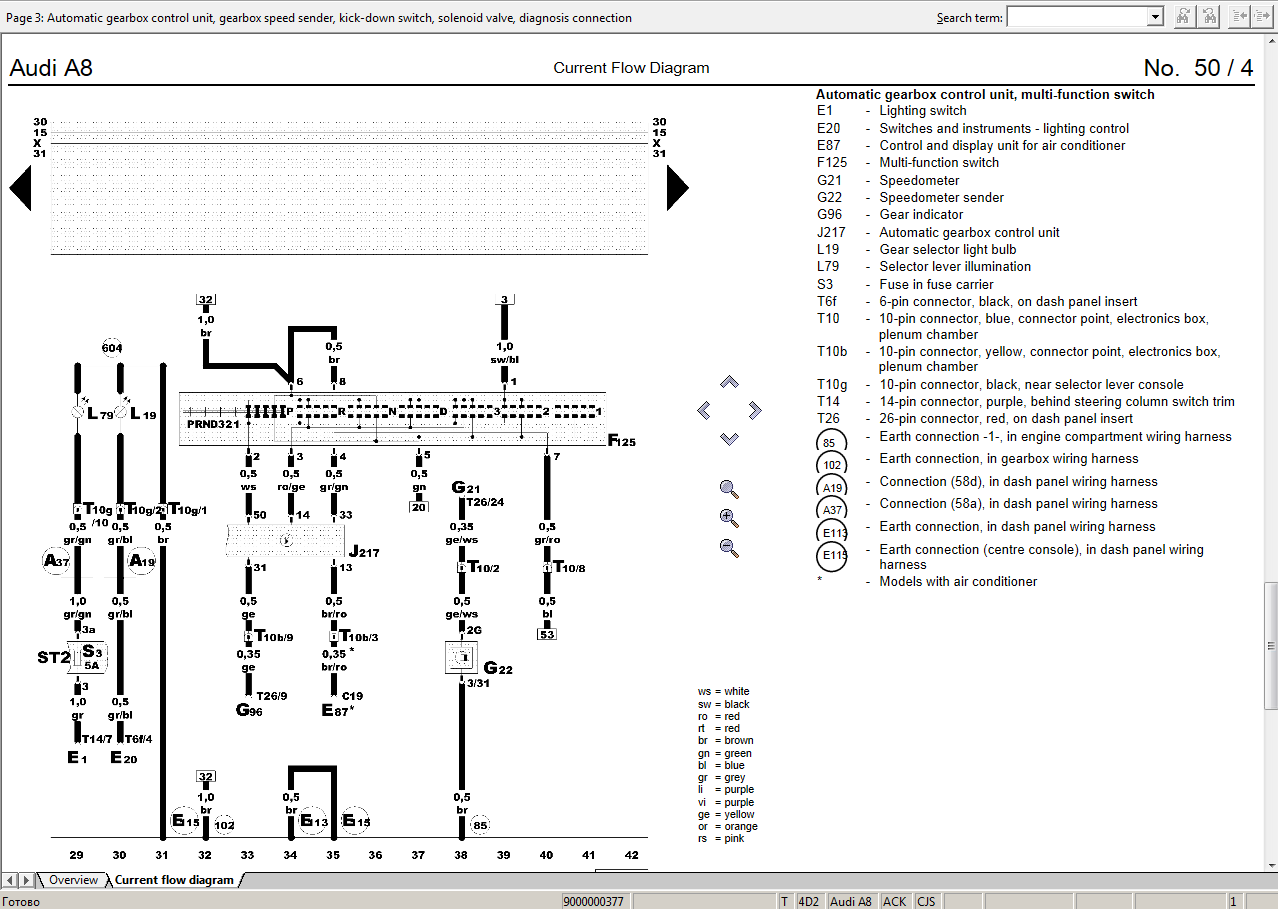The height and width of the screenshot is (909, 1278).
Task: Jump to previous search hit arrow icon
Action: [x=1240, y=16]
